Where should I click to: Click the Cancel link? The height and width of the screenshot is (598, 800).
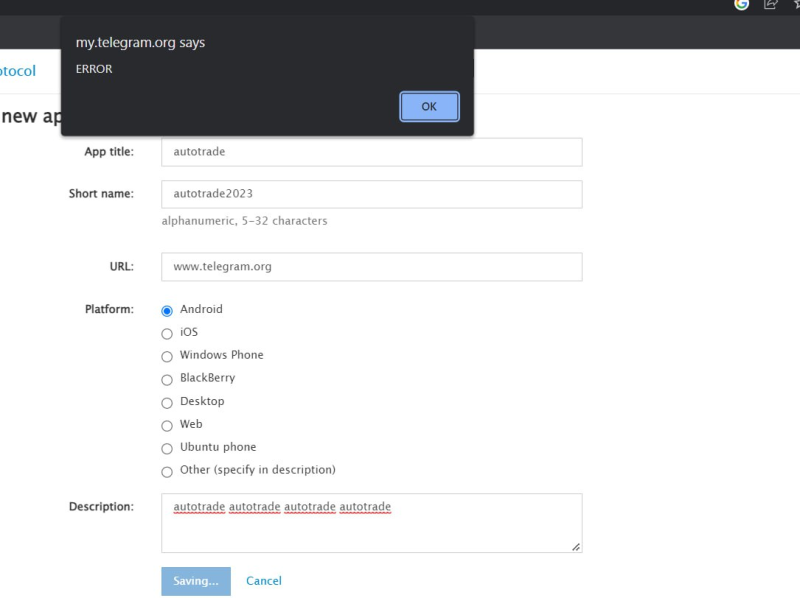(x=264, y=581)
